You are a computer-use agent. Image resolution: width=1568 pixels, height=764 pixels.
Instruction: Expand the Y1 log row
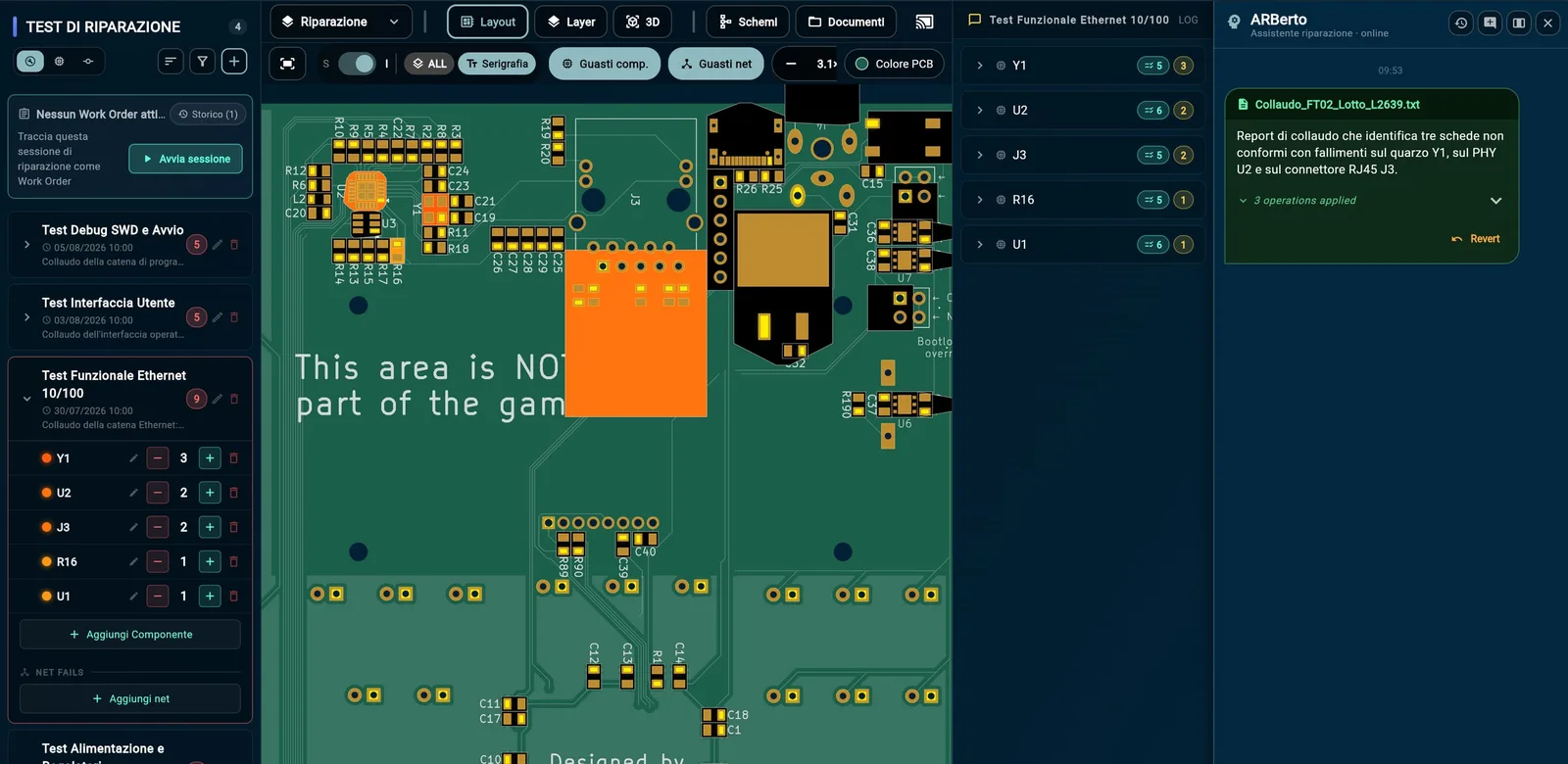tap(980, 66)
